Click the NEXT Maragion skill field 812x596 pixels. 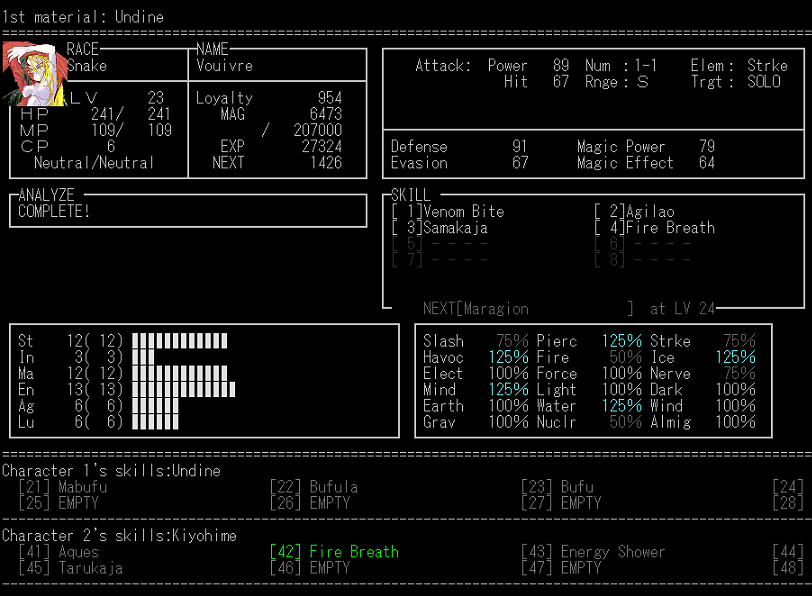pos(528,309)
